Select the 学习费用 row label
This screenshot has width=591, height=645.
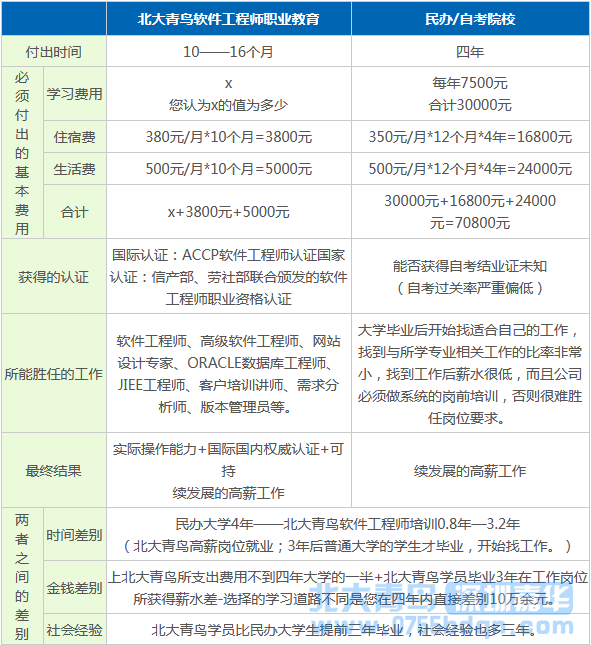74,94
